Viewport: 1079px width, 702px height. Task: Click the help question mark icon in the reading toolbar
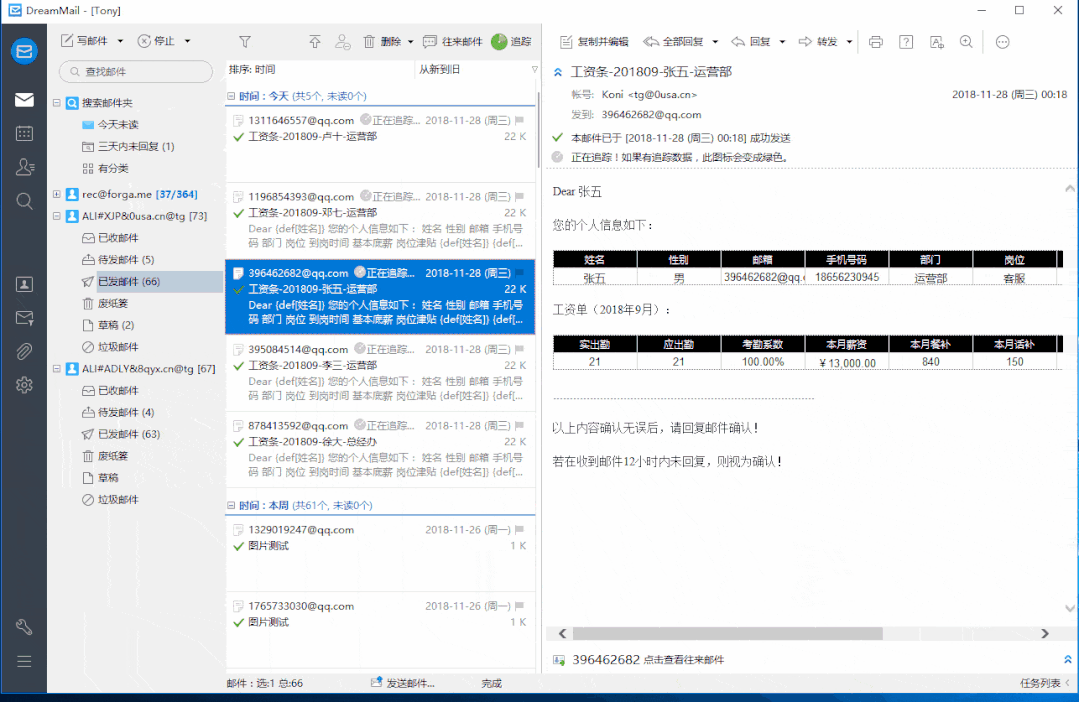[x=906, y=42]
